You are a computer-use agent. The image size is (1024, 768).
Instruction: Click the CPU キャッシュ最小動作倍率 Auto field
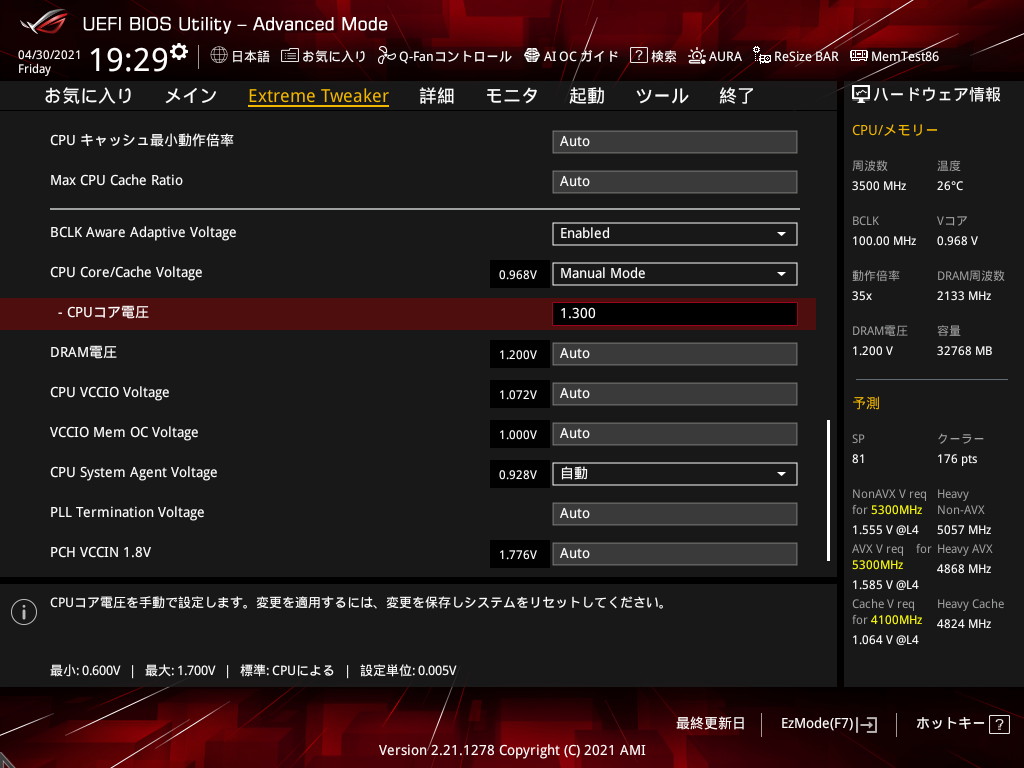coord(675,142)
